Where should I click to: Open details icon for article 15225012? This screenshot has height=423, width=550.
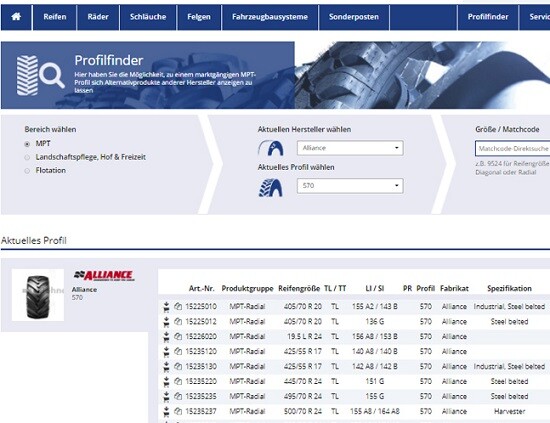pyautogui.click(x=178, y=322)
